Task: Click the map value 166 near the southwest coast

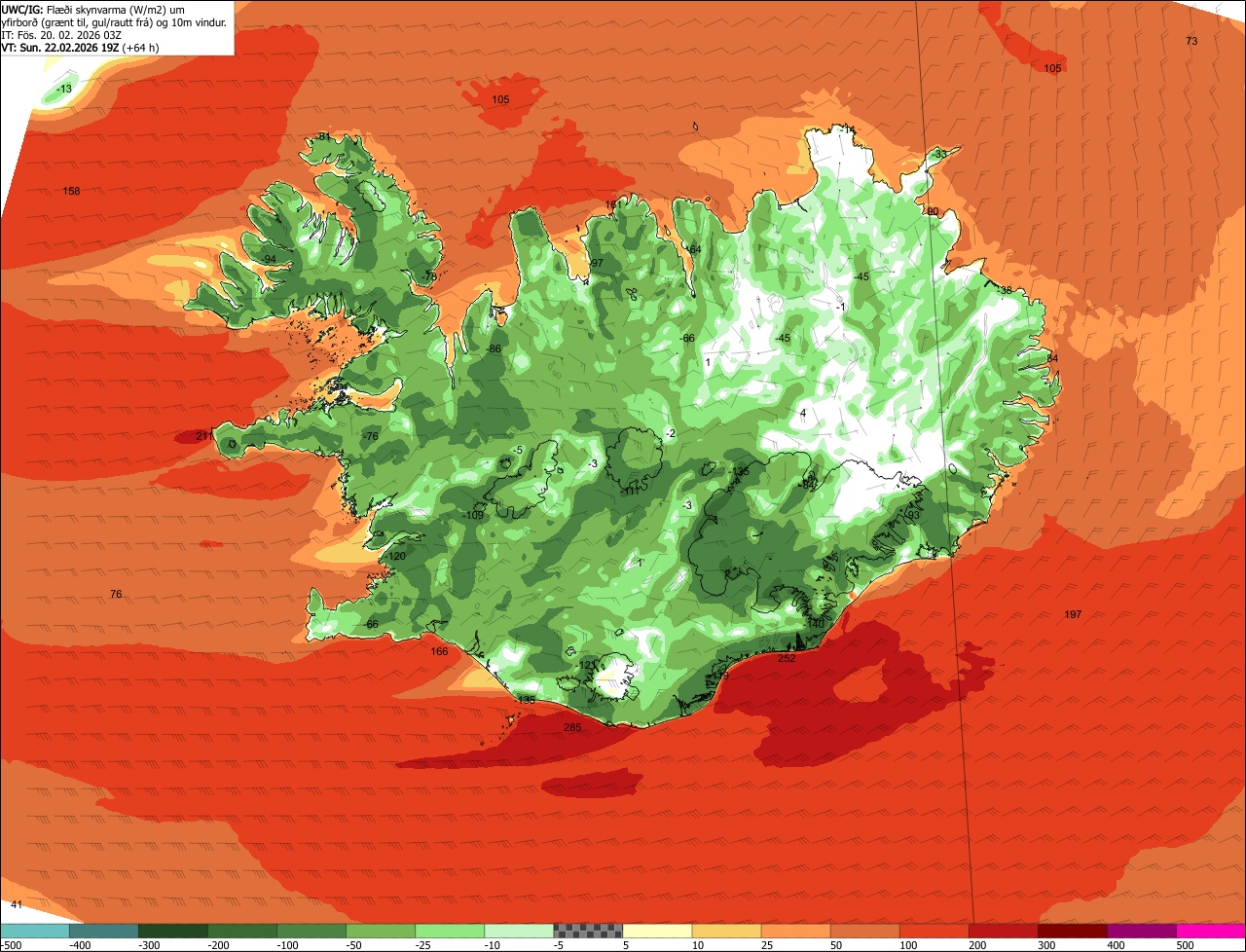Action: click(440, 651)
